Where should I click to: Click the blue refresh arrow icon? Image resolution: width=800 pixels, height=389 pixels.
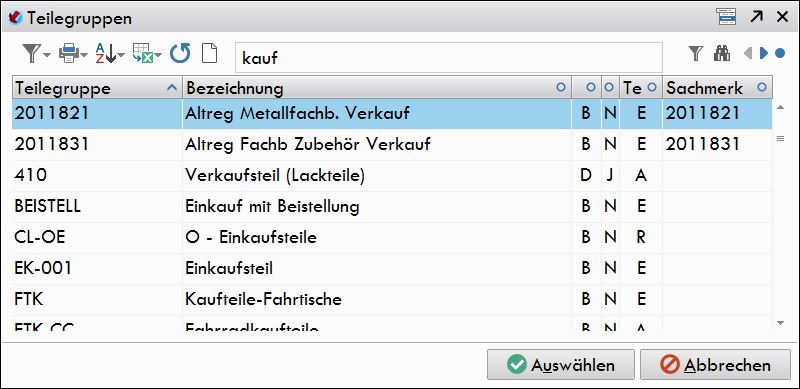tap(180, 53)
